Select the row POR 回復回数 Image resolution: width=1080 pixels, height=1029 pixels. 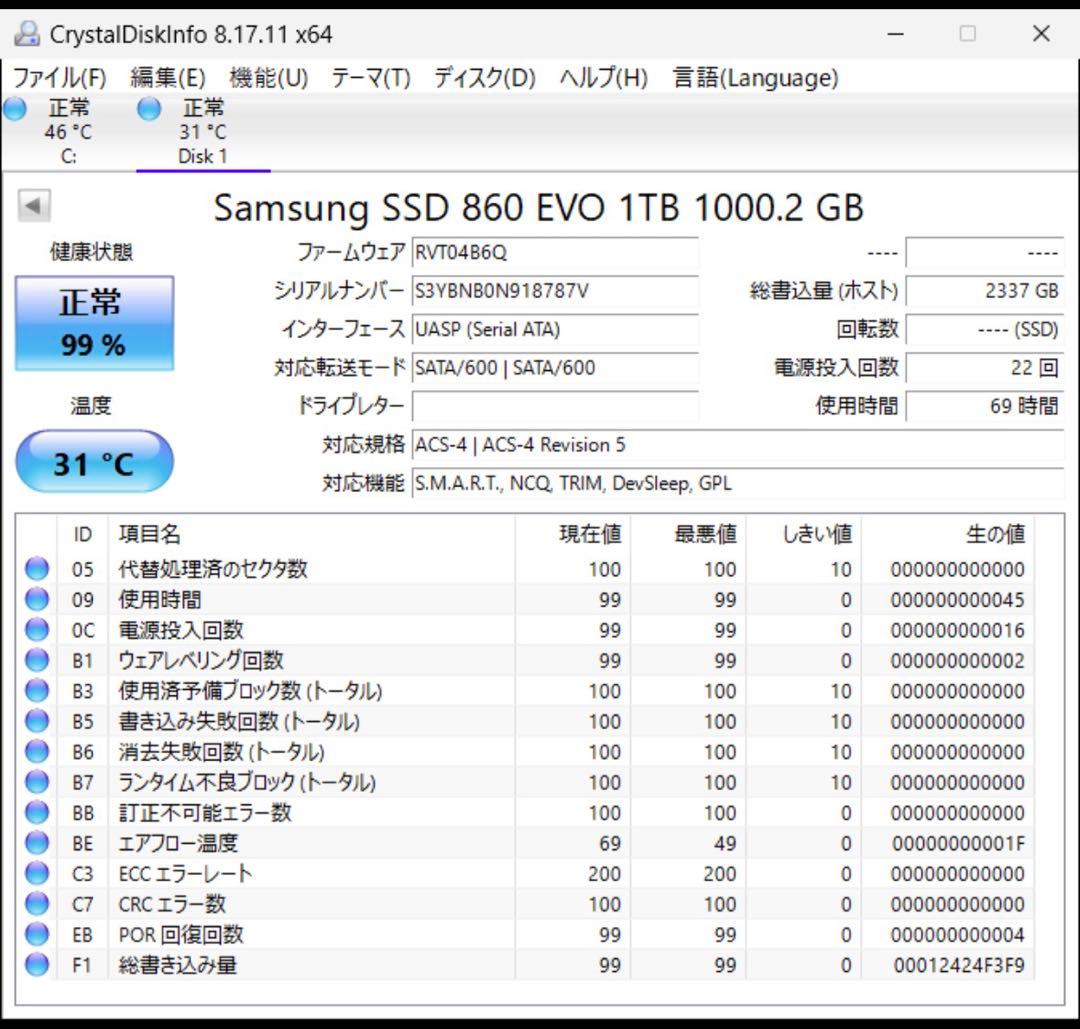[525, 934]
